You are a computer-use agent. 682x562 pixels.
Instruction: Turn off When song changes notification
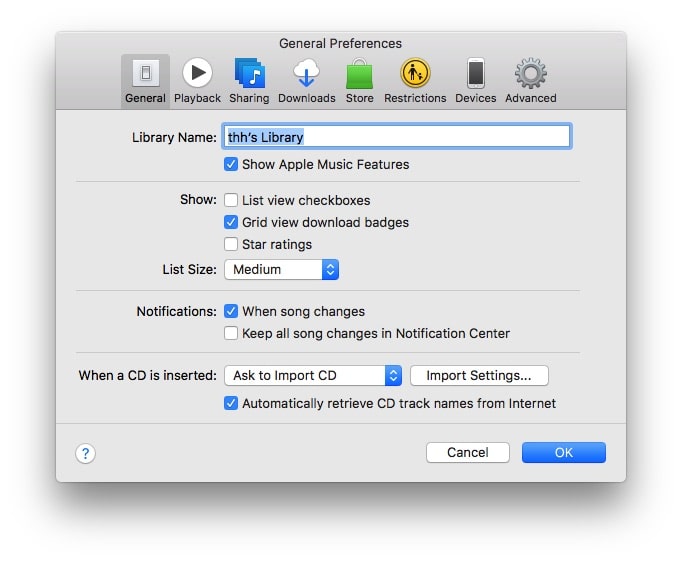click(231, 311)
